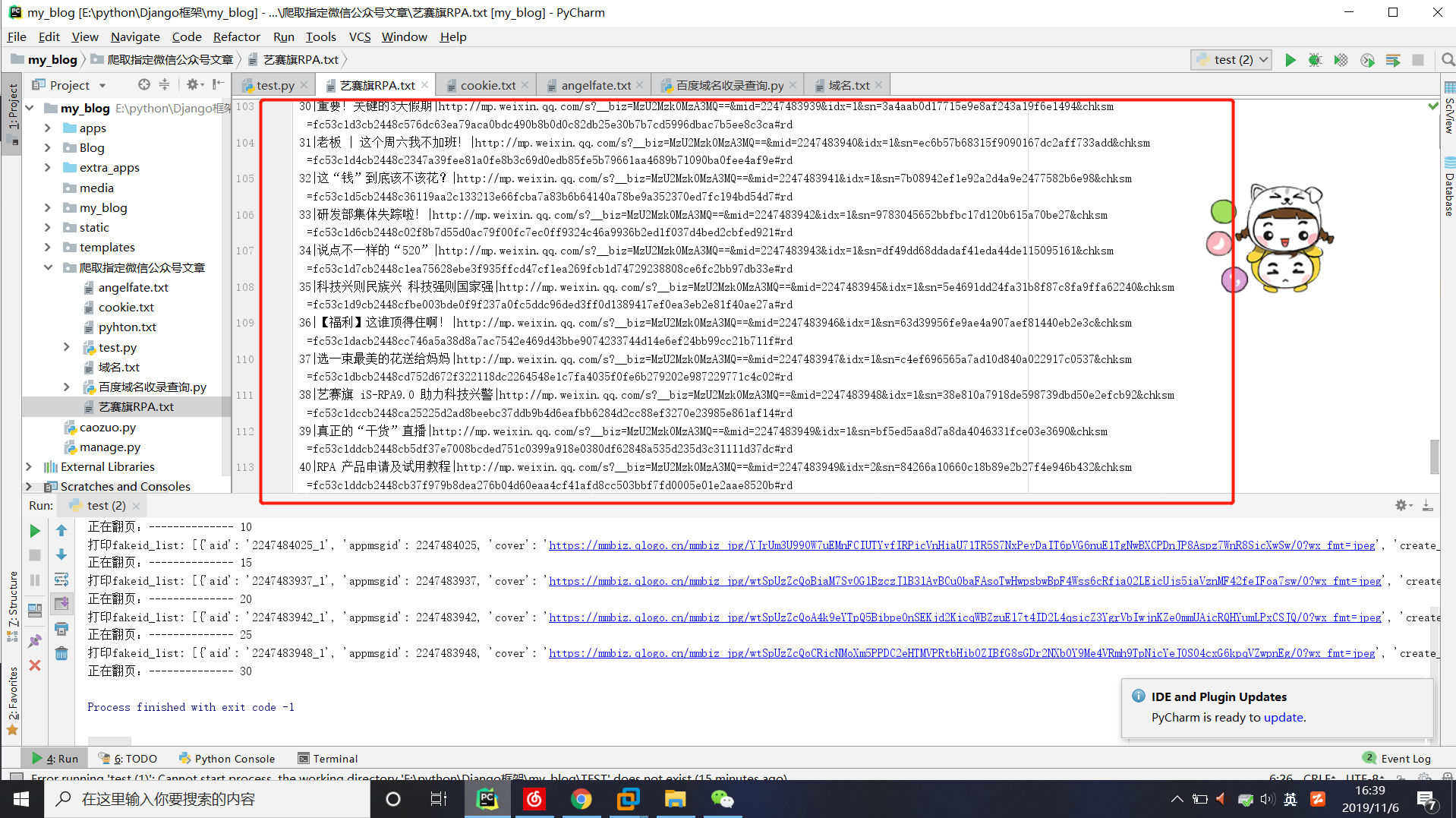The width and height of the screenshot is (1456, 818).
Task: Click the up arrow in Run console
Action: click(x=61, y=531)
